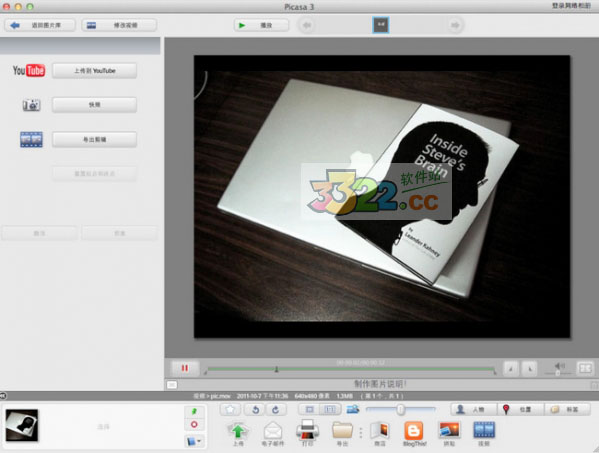Click the edit video button

(x=119, y=25)
